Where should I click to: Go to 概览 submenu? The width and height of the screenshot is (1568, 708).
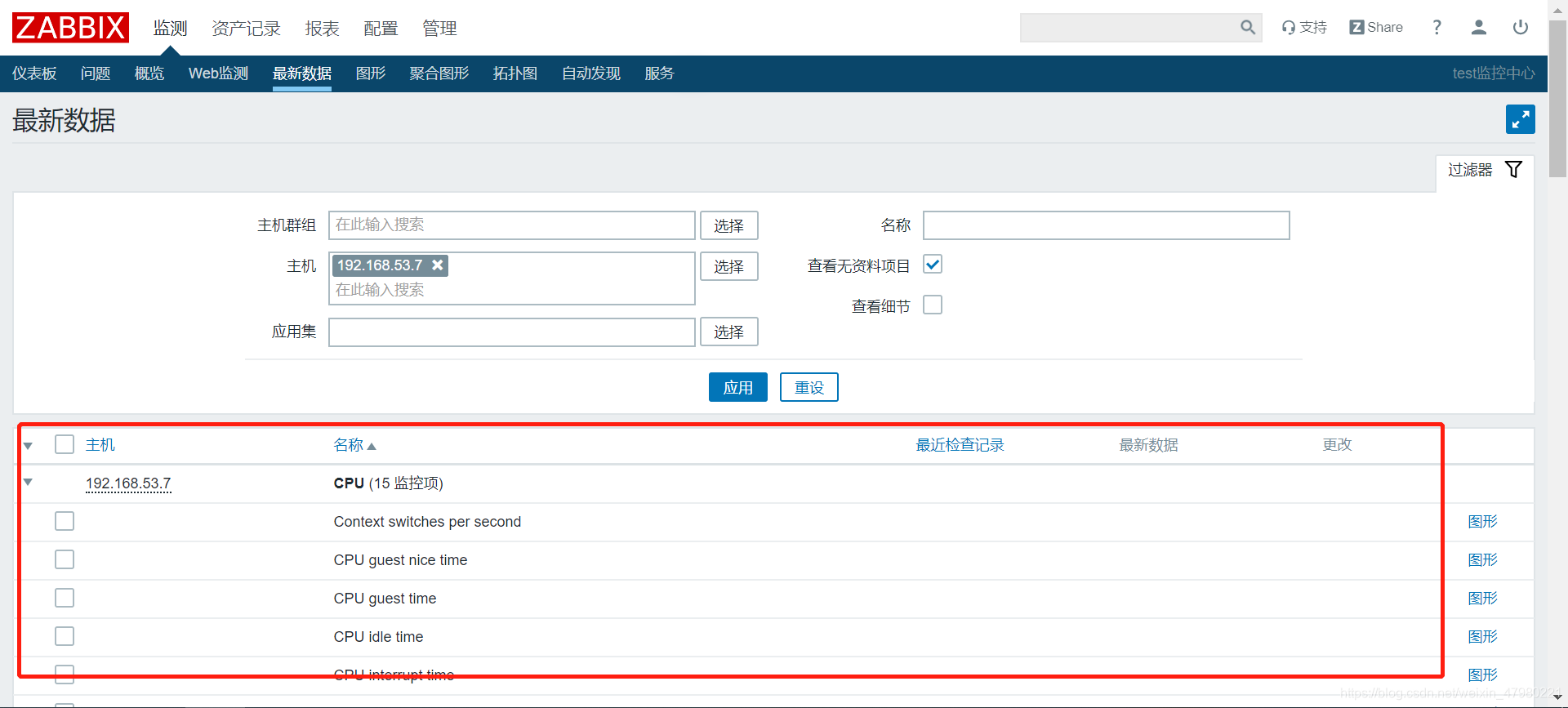pyautogui.click(x=149, y=73)
